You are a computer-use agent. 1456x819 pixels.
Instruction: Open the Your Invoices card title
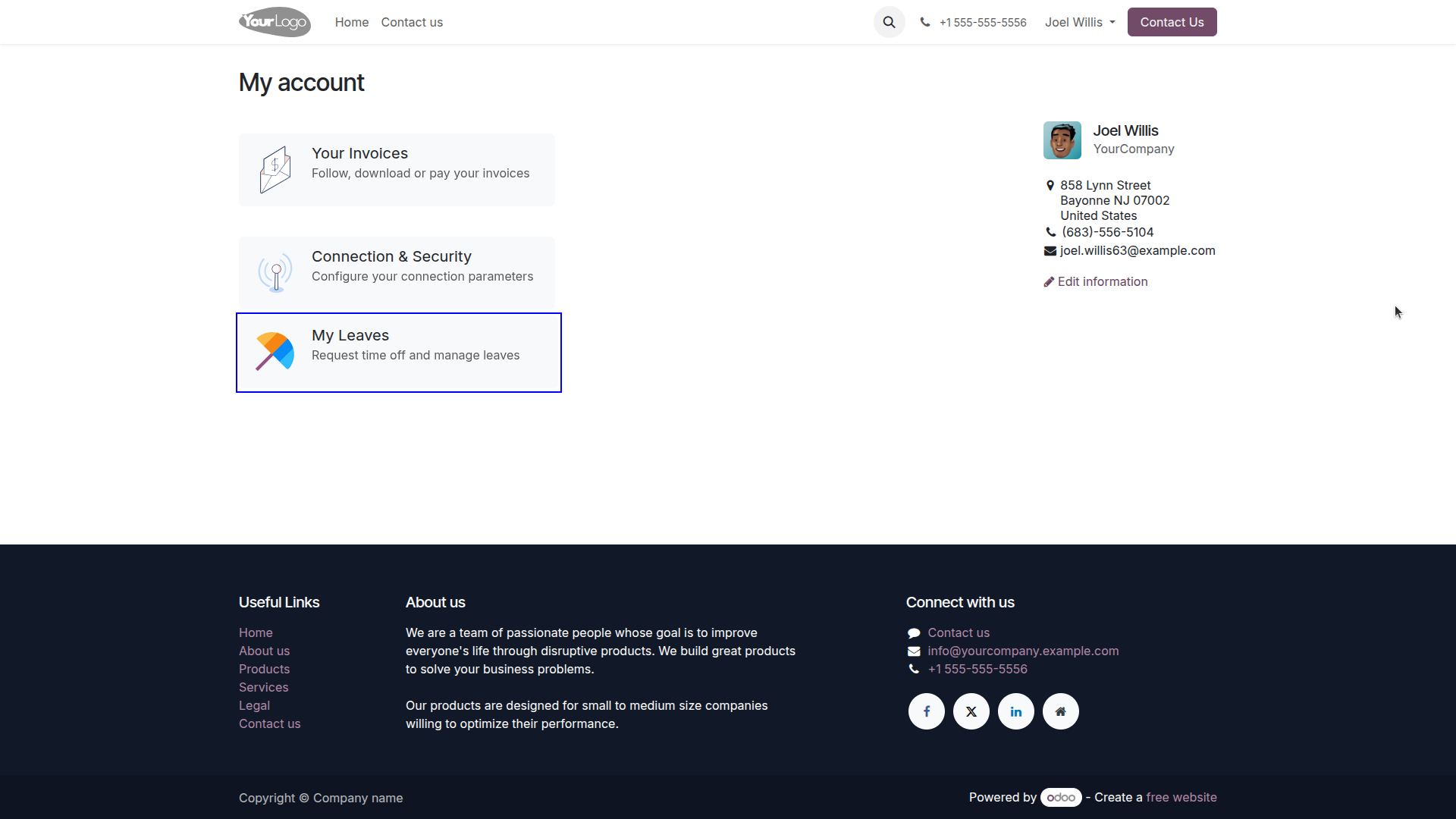[x=359, y=153]
